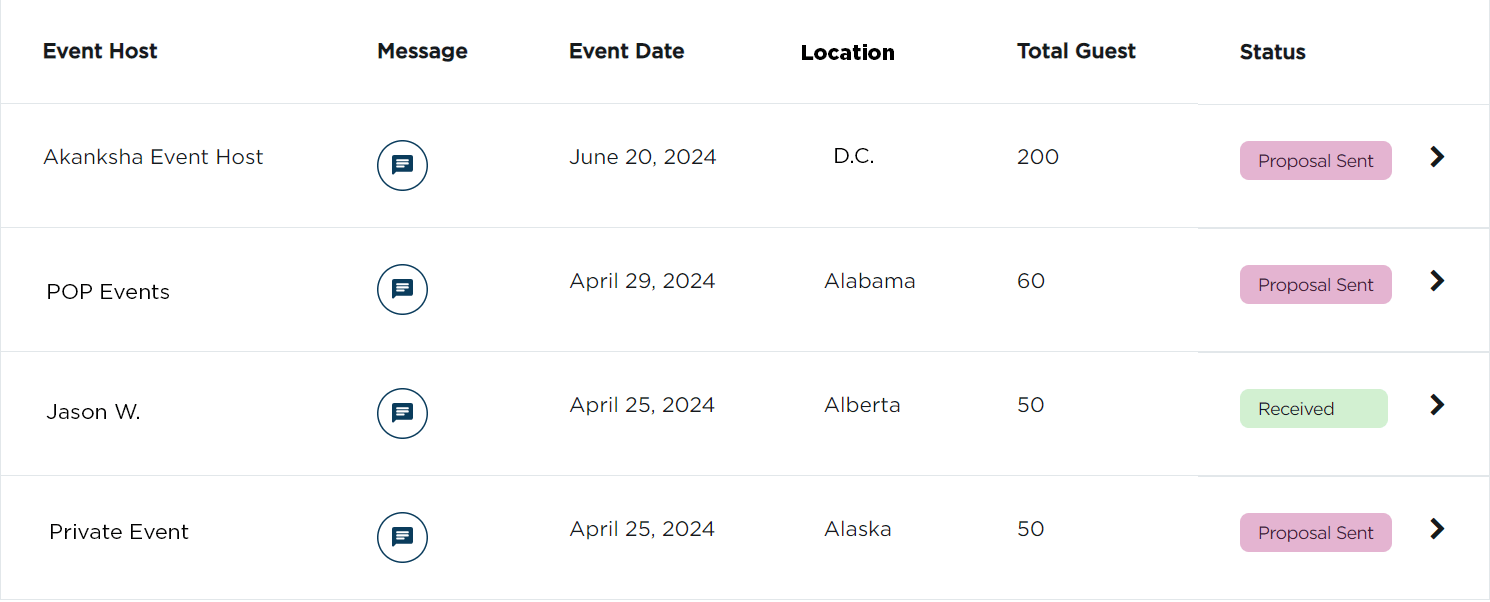Select the Jason W. host name
The width and height of the screenshot is (1490, 602).
(93, 412)
